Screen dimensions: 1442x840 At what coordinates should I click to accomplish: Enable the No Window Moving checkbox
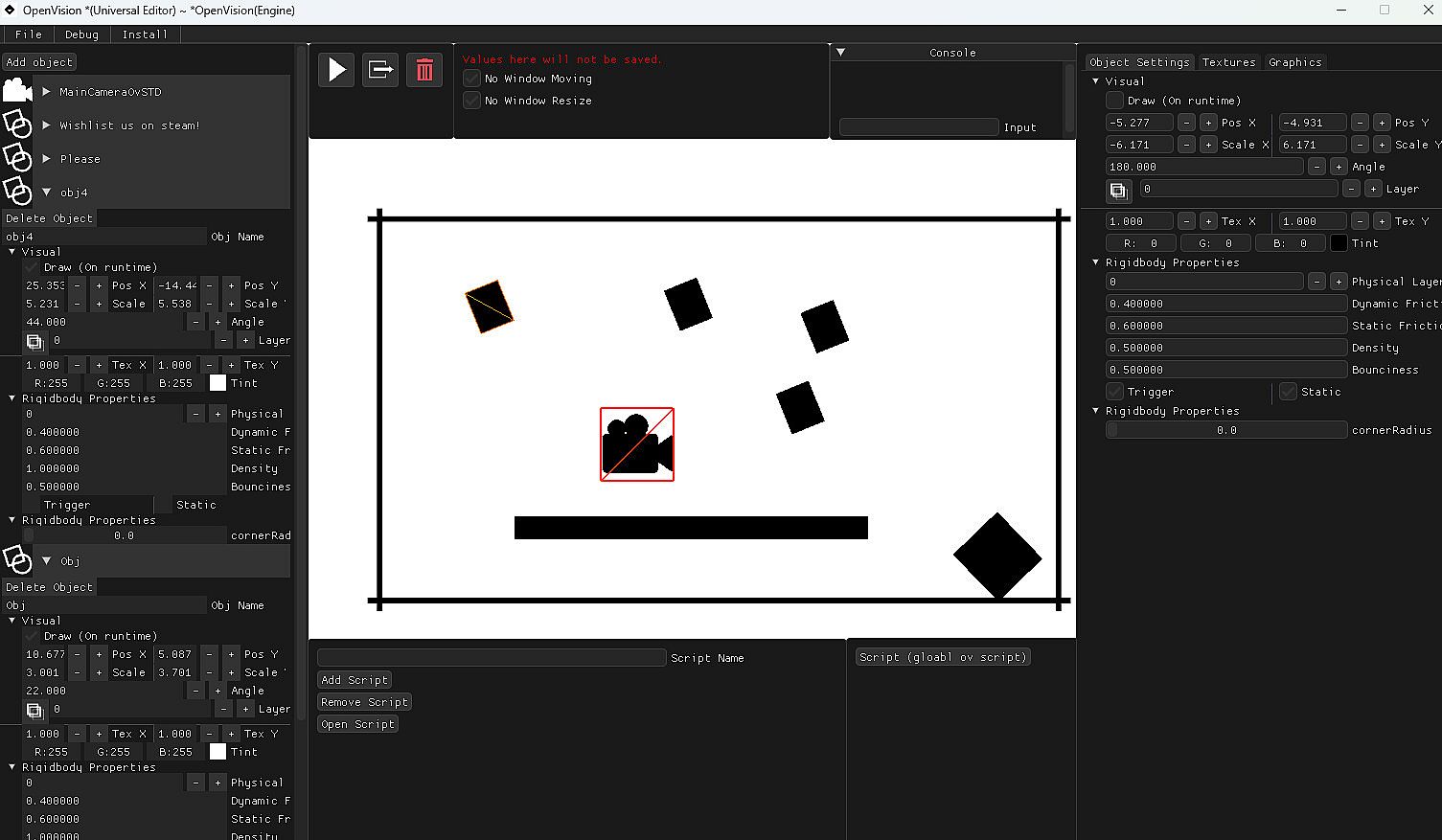[x=471, y=79]
